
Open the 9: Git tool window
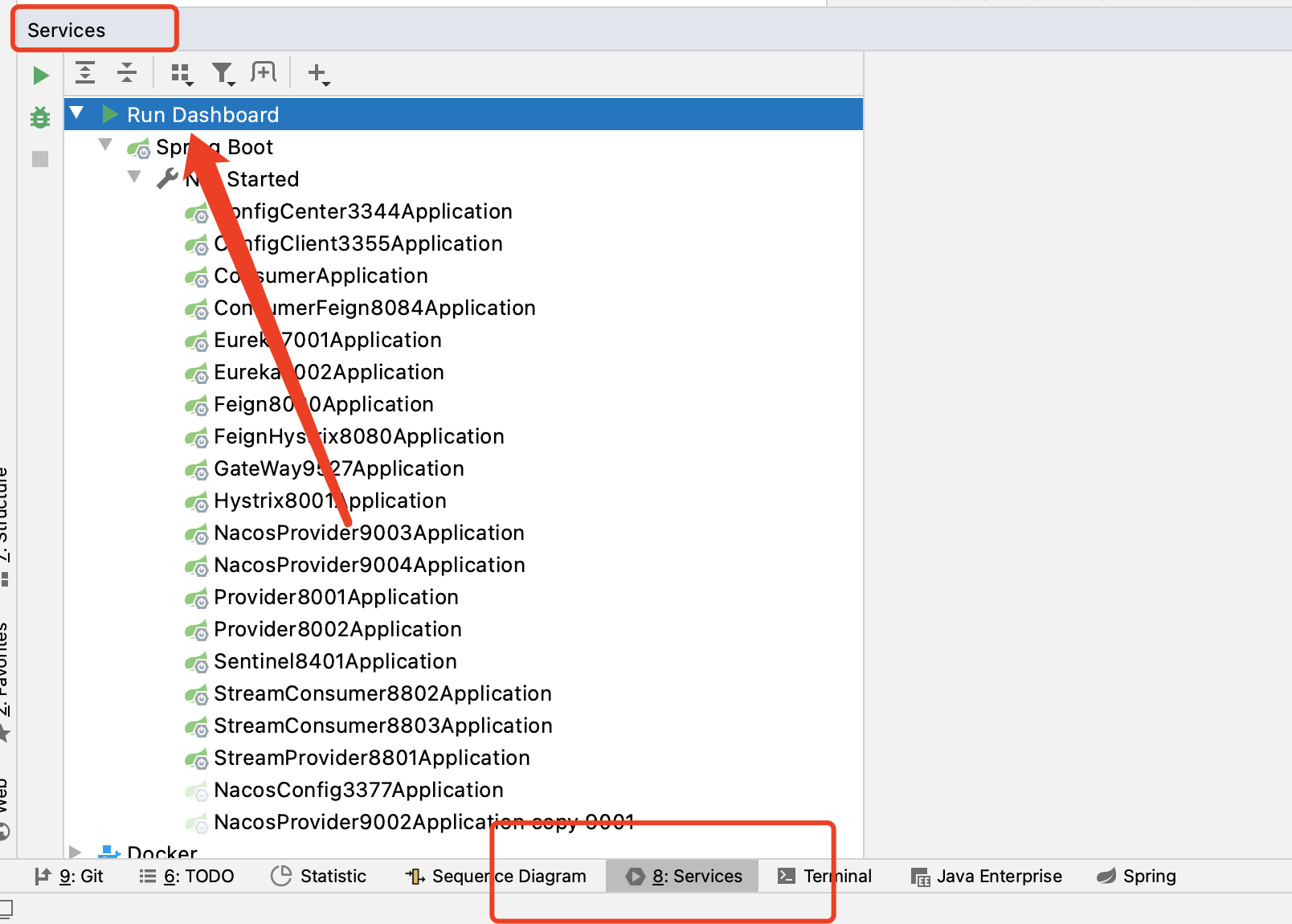[69, 876]
